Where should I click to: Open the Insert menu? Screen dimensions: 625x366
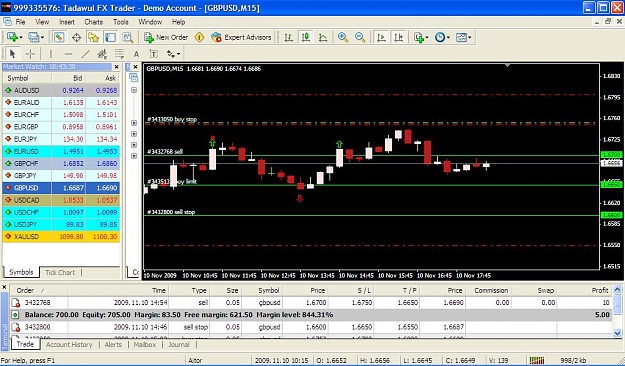click(67, 22)
